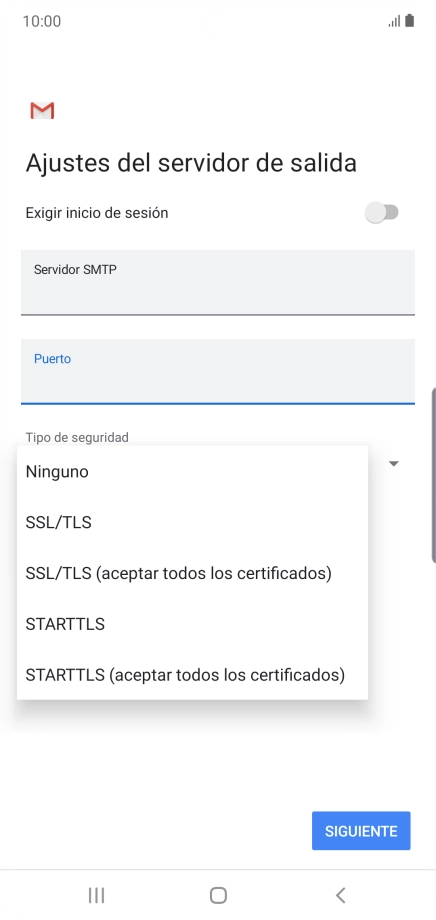
Task: Check the battery status icon
Action: 410,21
